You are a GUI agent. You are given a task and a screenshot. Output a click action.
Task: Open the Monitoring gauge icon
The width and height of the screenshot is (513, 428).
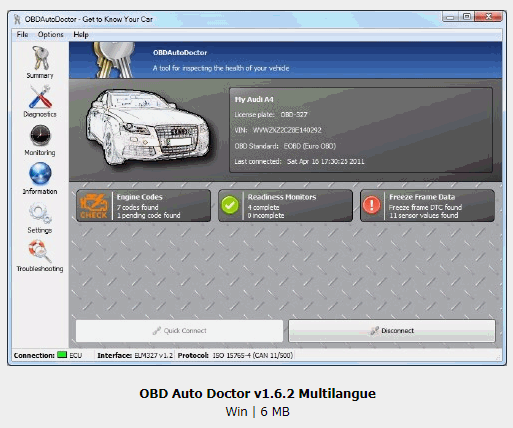[40, 135]
